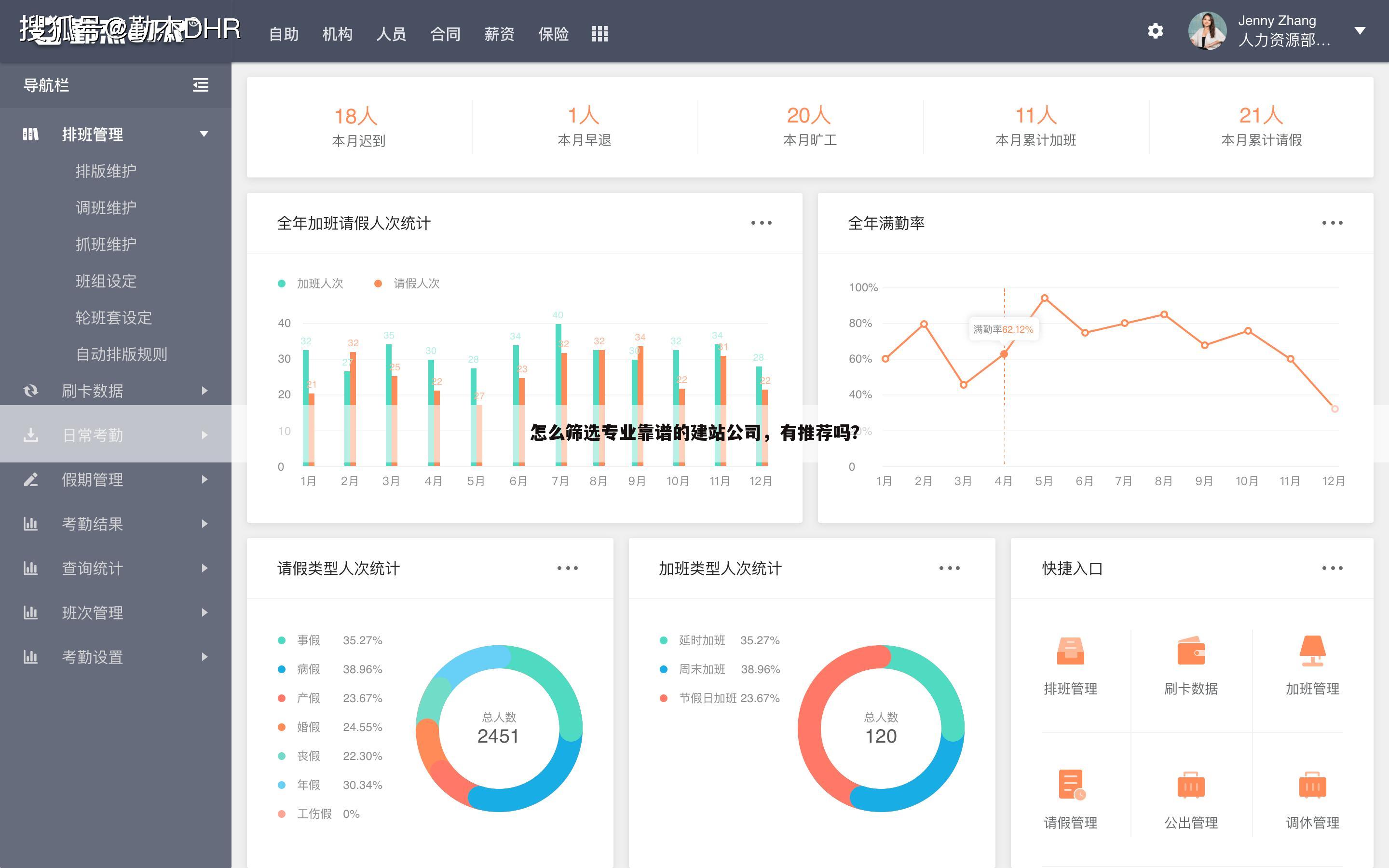Open the 保险 top menu
1389x868 pixels.
553,34
